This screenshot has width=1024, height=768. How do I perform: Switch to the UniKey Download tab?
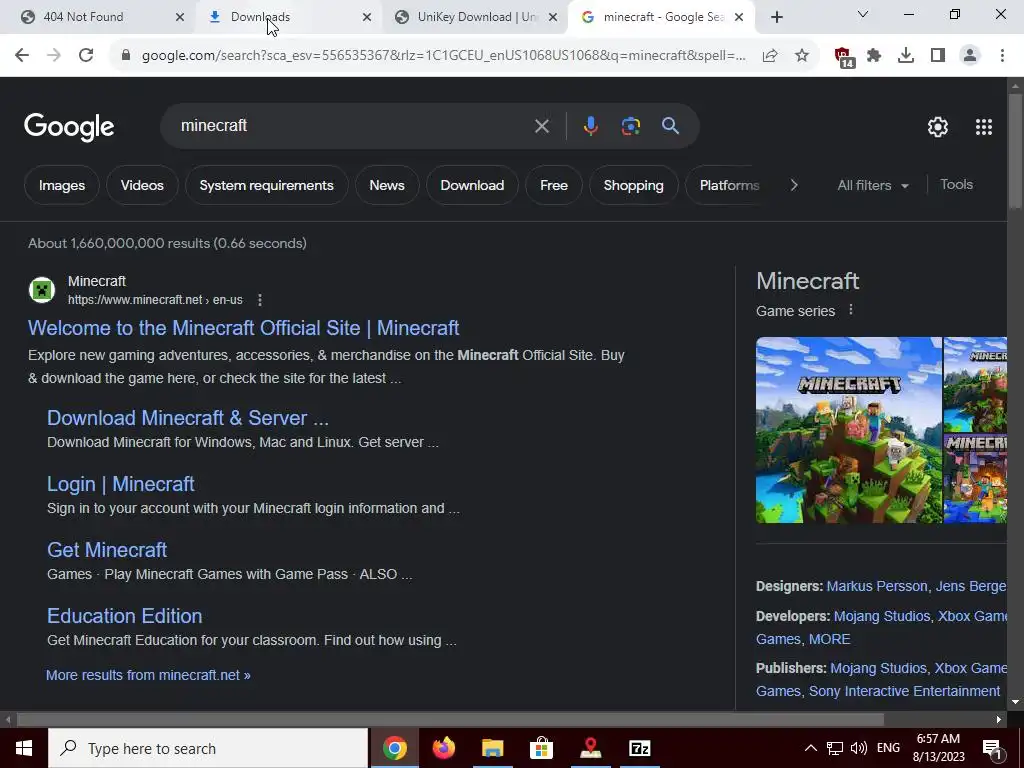pos(477,17)
